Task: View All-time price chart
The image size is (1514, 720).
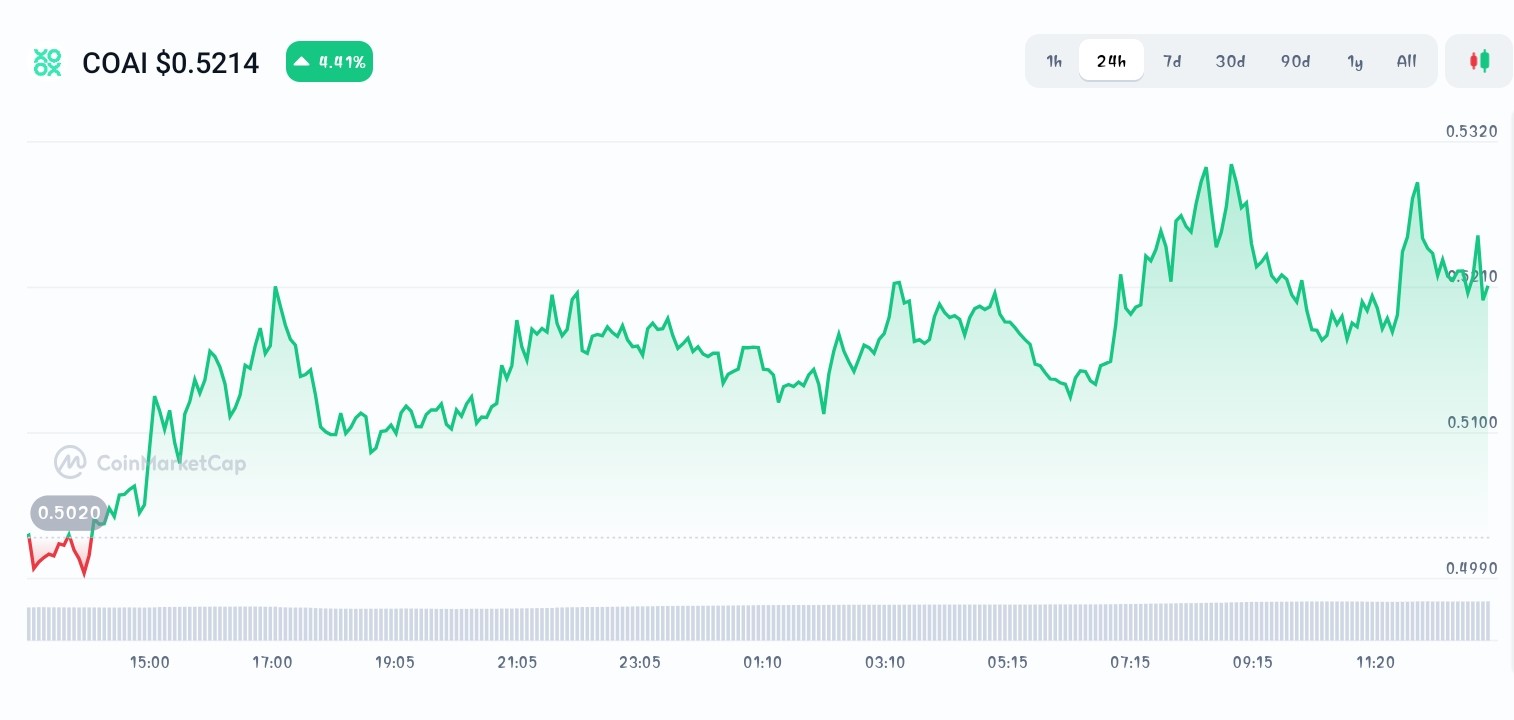Action: pos(1406,61)
